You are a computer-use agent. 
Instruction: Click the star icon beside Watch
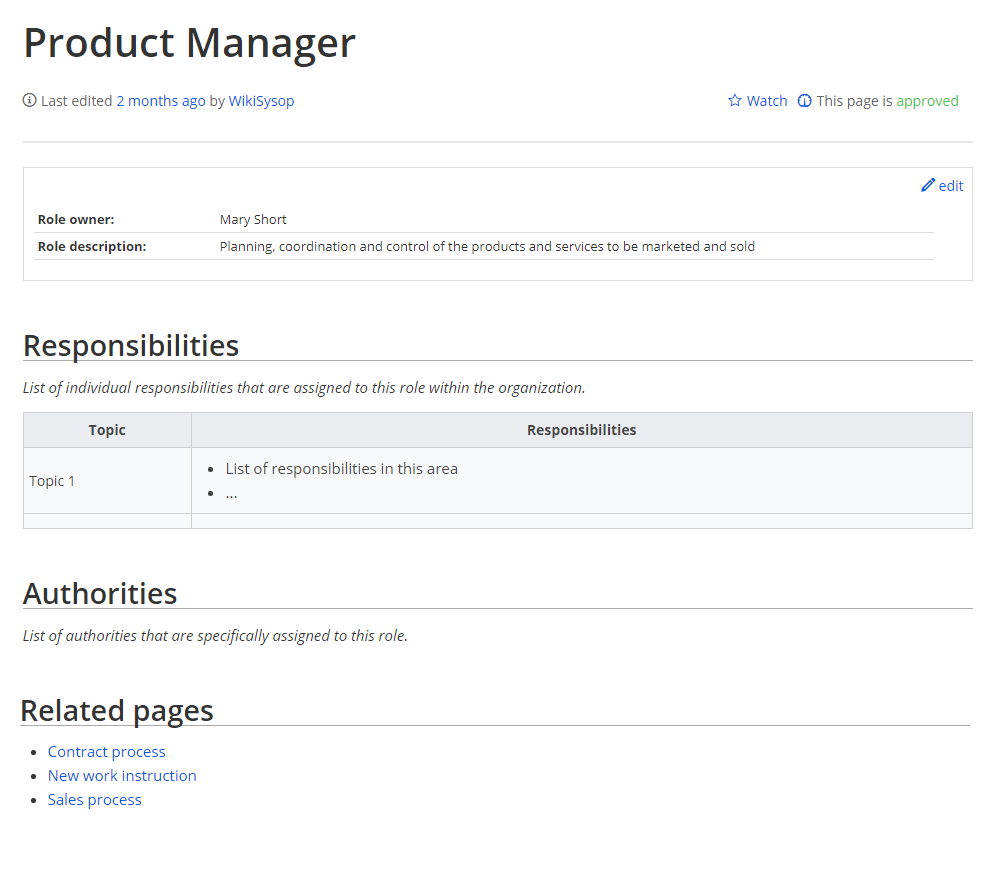tap(735, 101)
